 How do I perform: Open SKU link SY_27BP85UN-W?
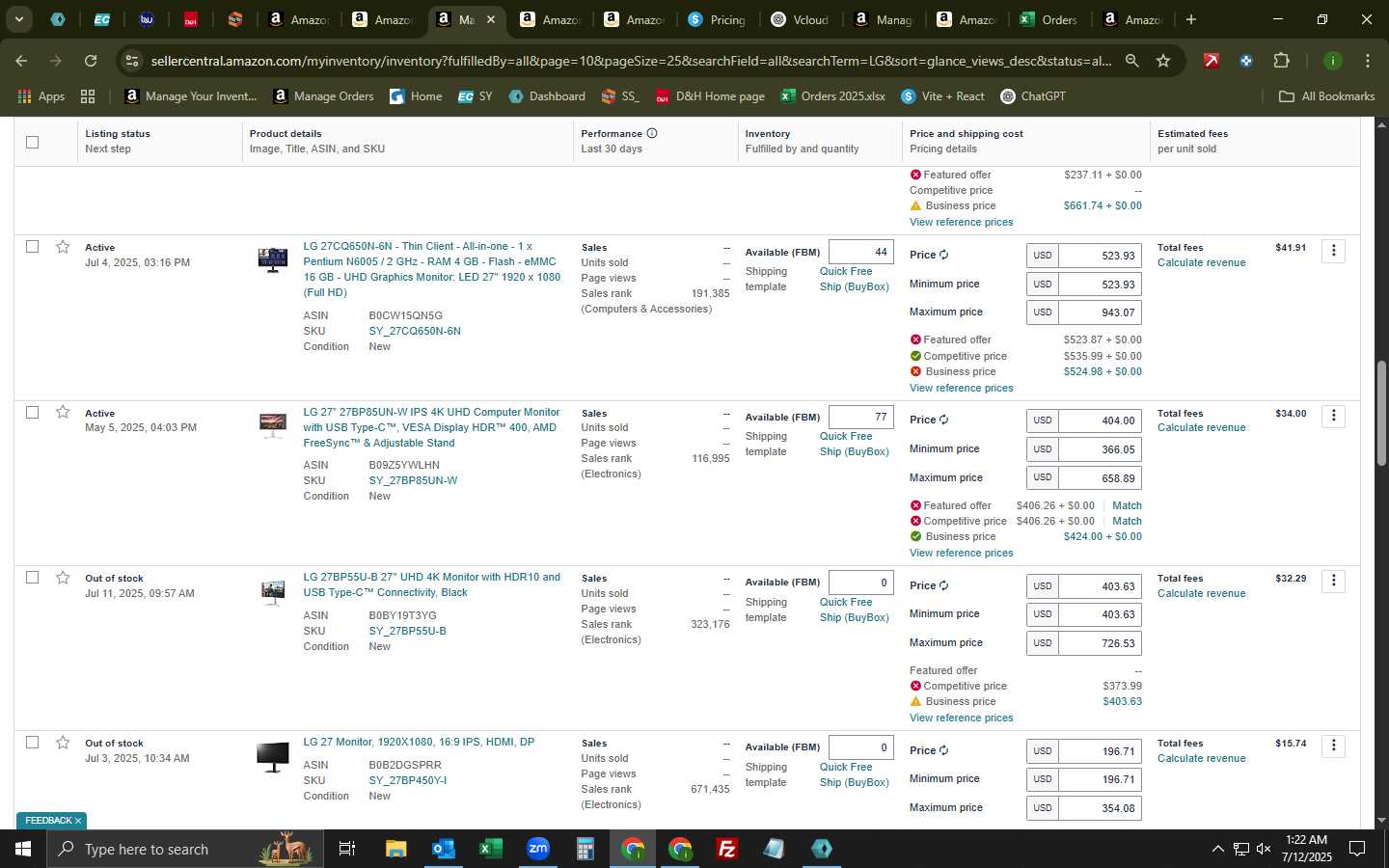pos(413,480)
